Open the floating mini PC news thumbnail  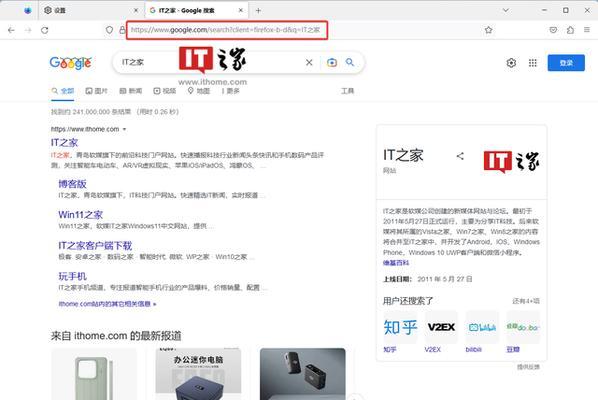[x=303, y=374]
